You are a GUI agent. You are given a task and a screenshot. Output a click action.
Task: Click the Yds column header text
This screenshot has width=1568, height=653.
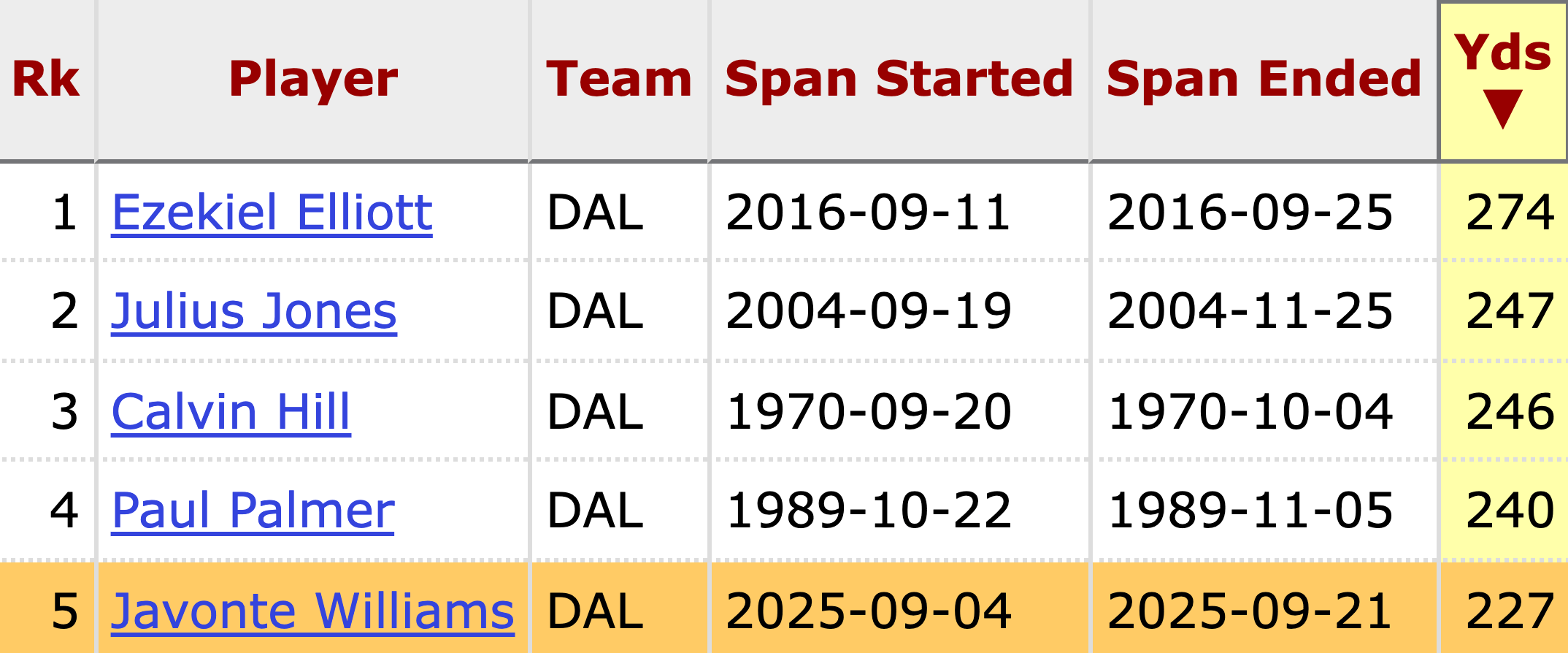[x=1502, y=53]
